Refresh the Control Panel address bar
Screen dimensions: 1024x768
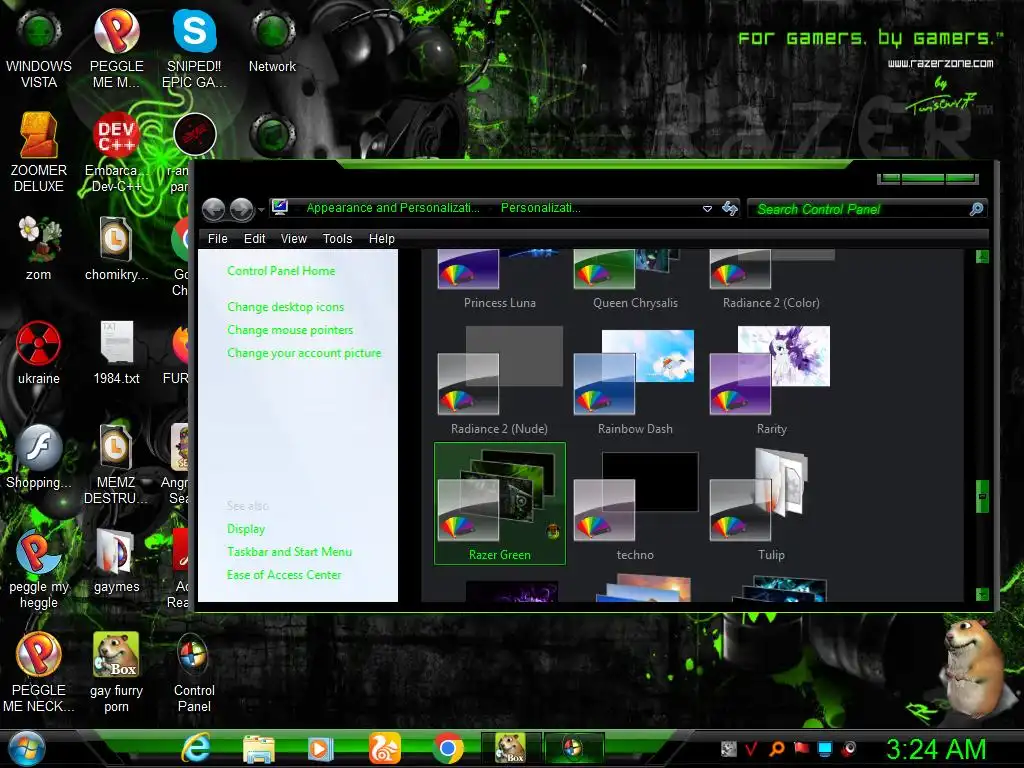click(x=729, y=208)
